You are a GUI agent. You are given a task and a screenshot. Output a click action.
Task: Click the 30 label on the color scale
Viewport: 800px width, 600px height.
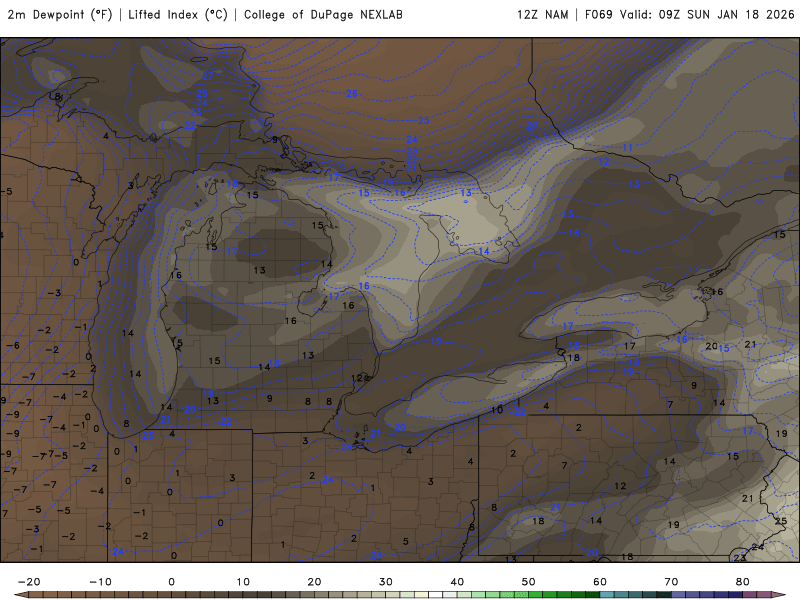(x=386, y=582)
